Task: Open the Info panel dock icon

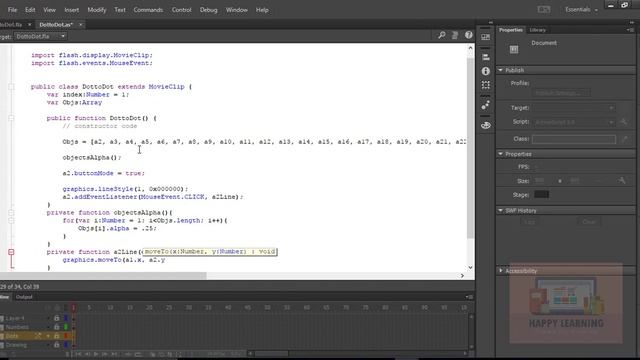Action: tap(486, 71)
